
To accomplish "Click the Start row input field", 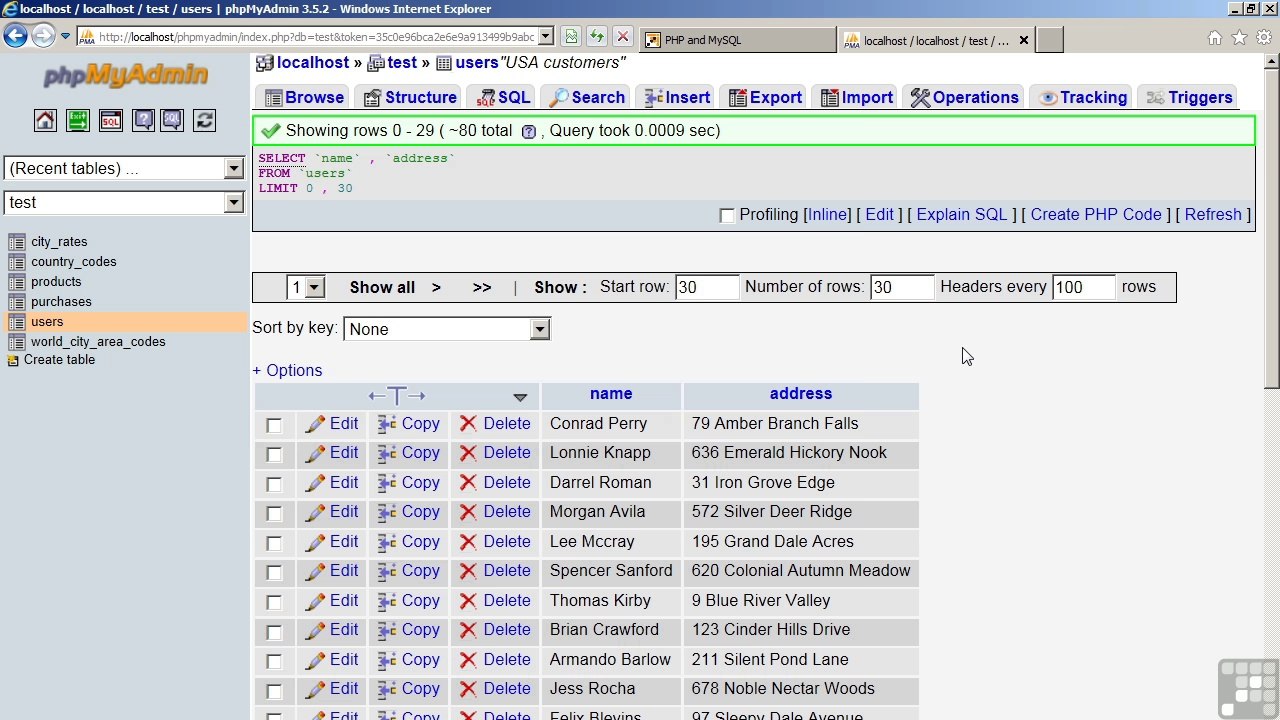I will click(707, 287).
